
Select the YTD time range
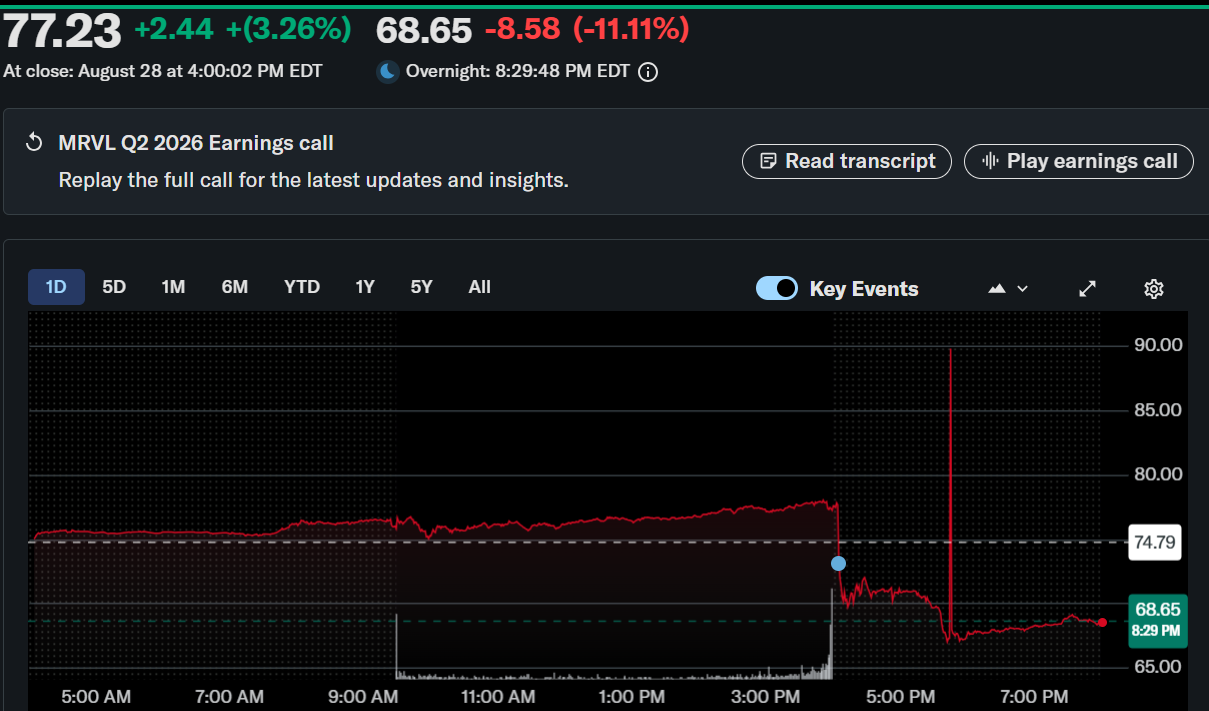click(302, 287)
